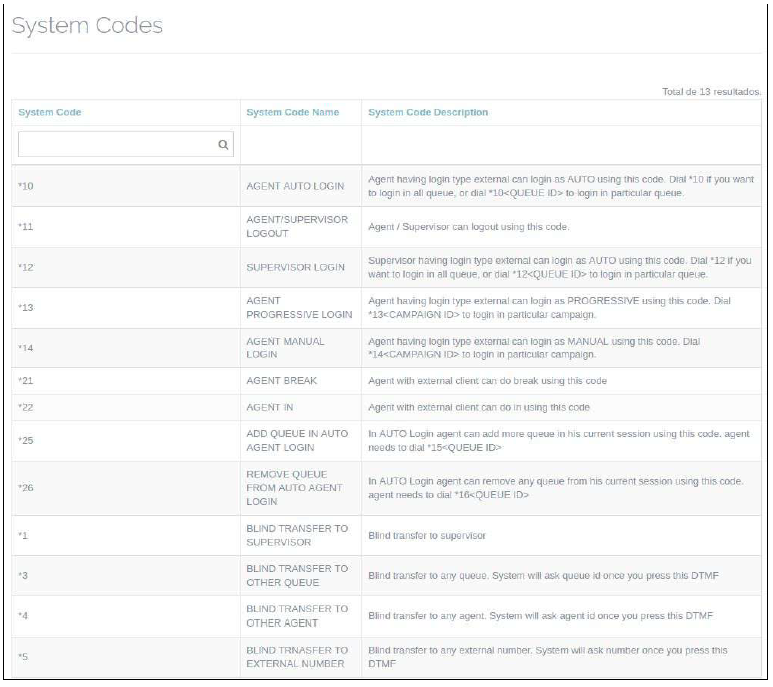Click BLIND TRANSFER TO SUPERVISOR entry

pos(297,536)
